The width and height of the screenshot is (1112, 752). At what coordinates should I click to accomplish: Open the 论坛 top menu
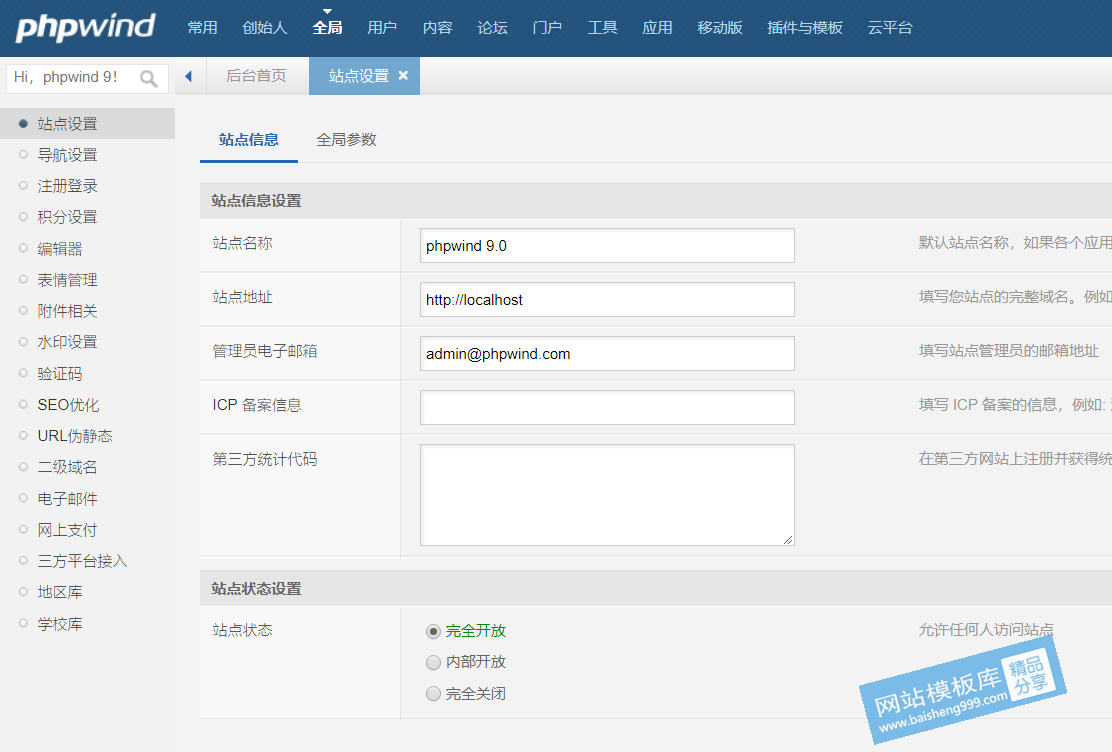493,28
